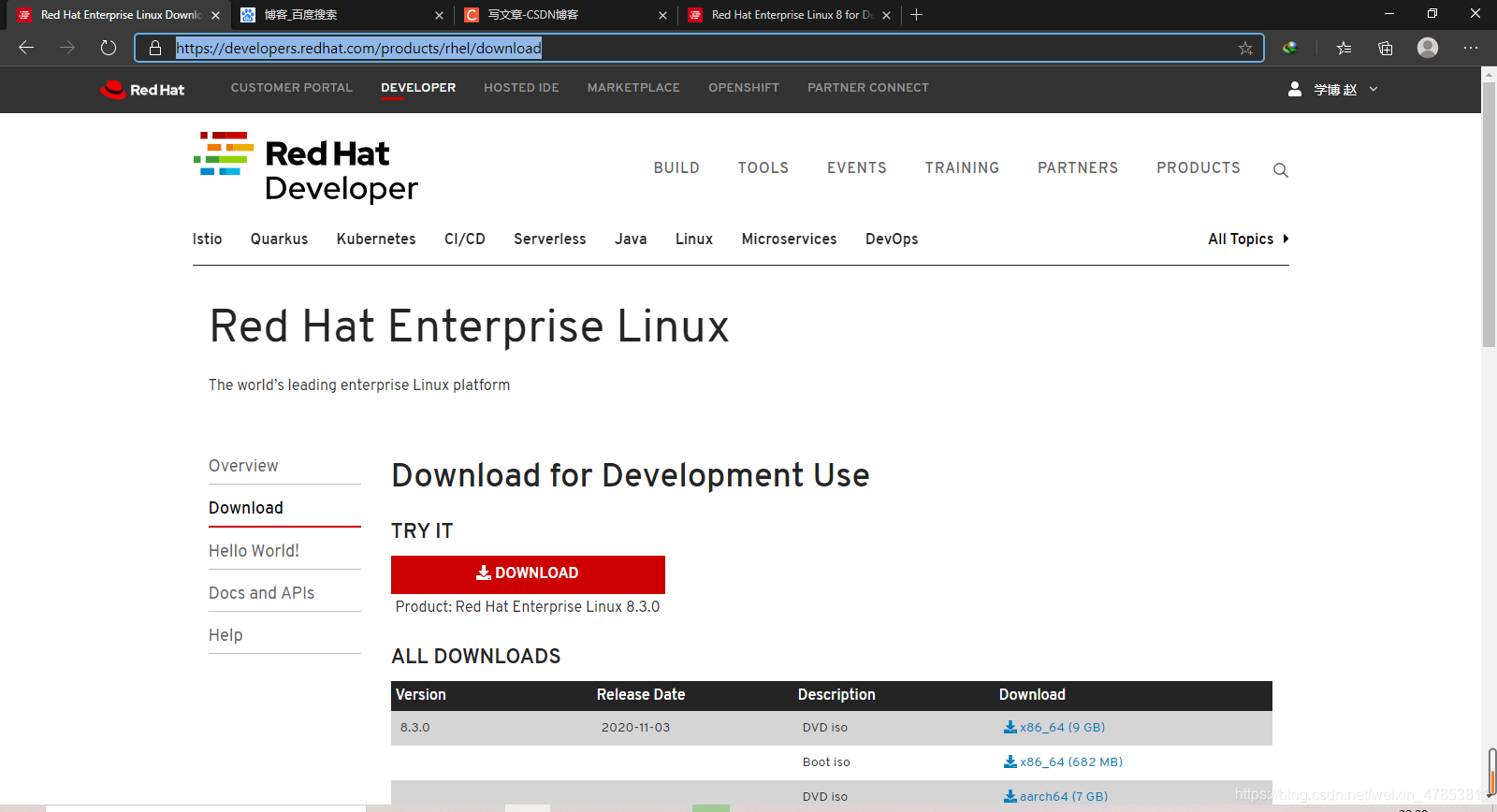The image size is (1497, 812).
Task: Open the Marketplace menu item
Action: (x=633, y=88)
